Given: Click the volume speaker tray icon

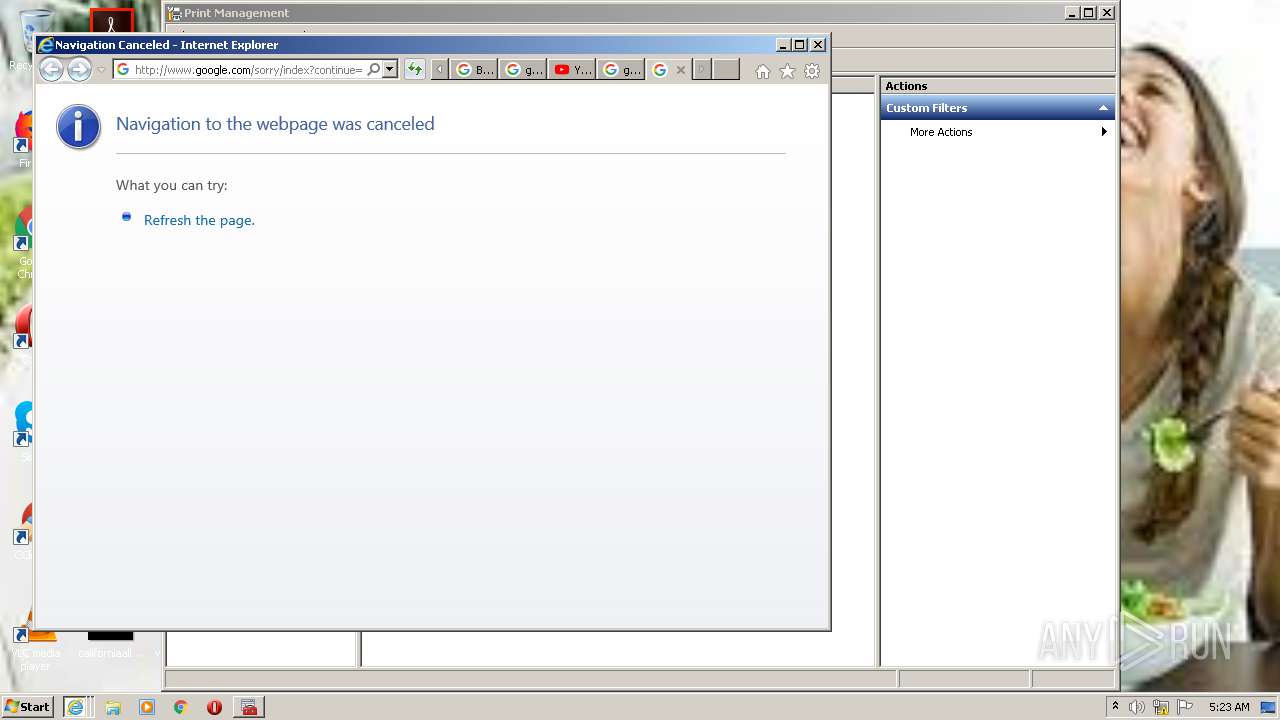Looking at the screenshot, I should [x=1137, y=707].
